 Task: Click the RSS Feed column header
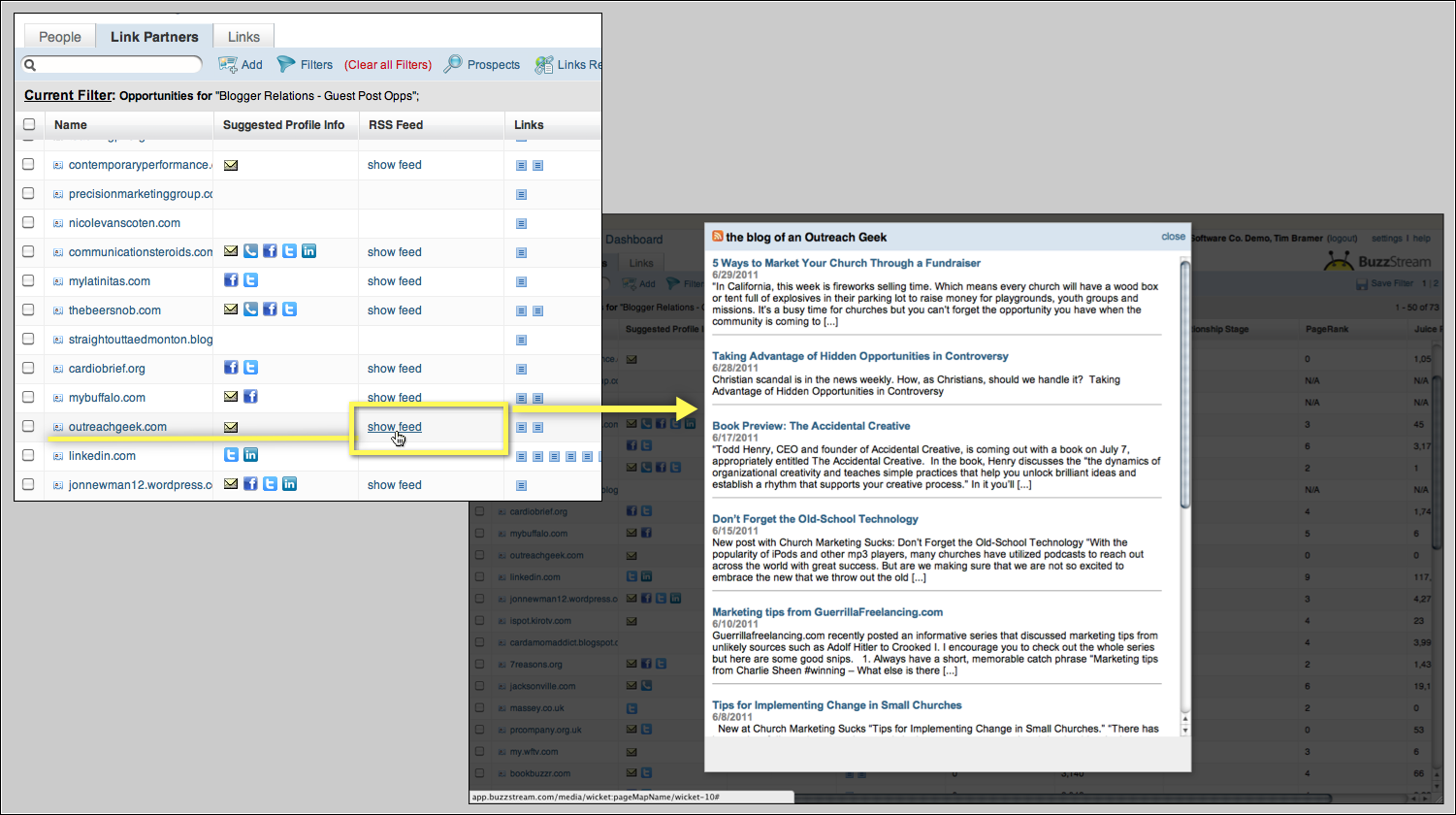pyautogui.click(x=396, y=124)
